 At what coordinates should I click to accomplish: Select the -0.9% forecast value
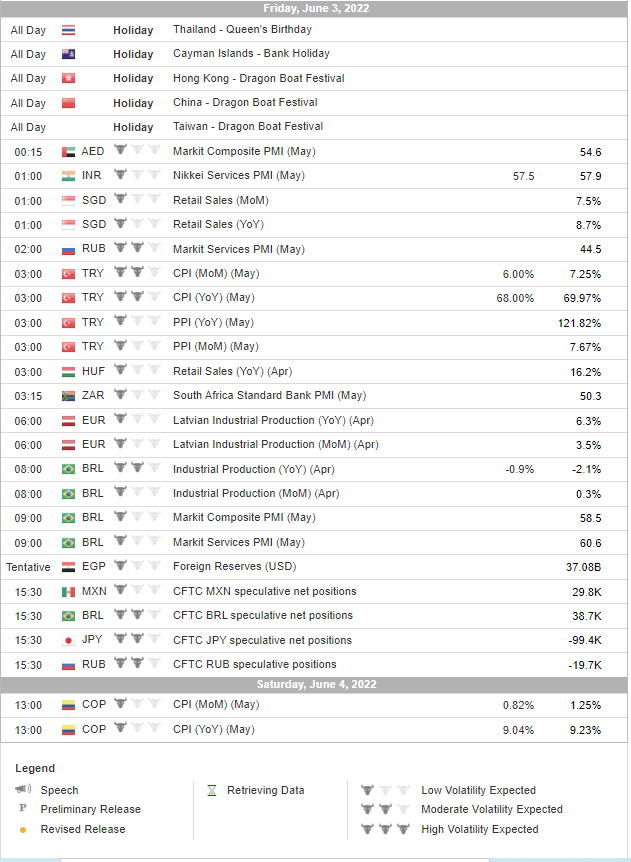(519, 469)
